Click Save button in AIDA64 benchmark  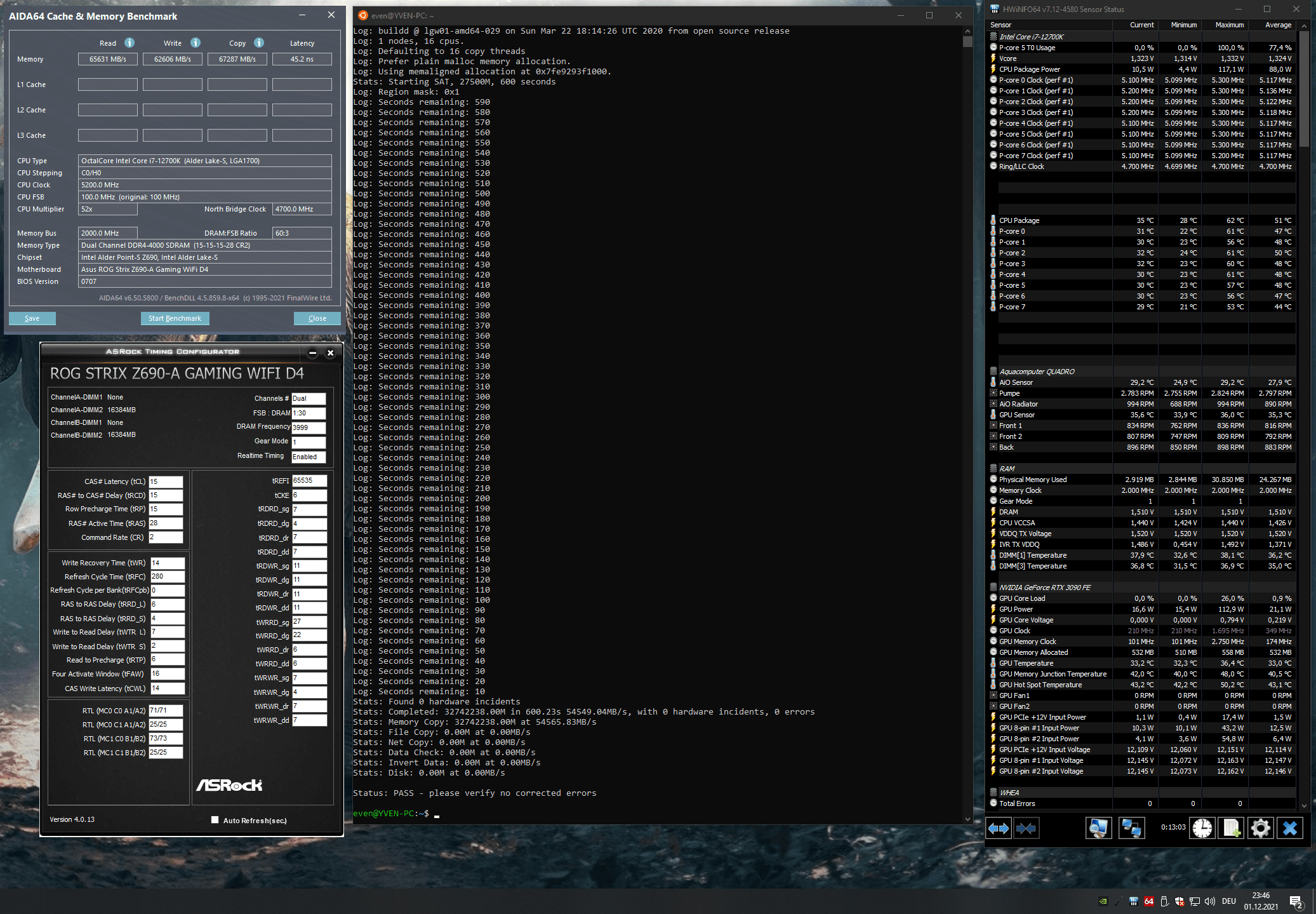point(32,318)
